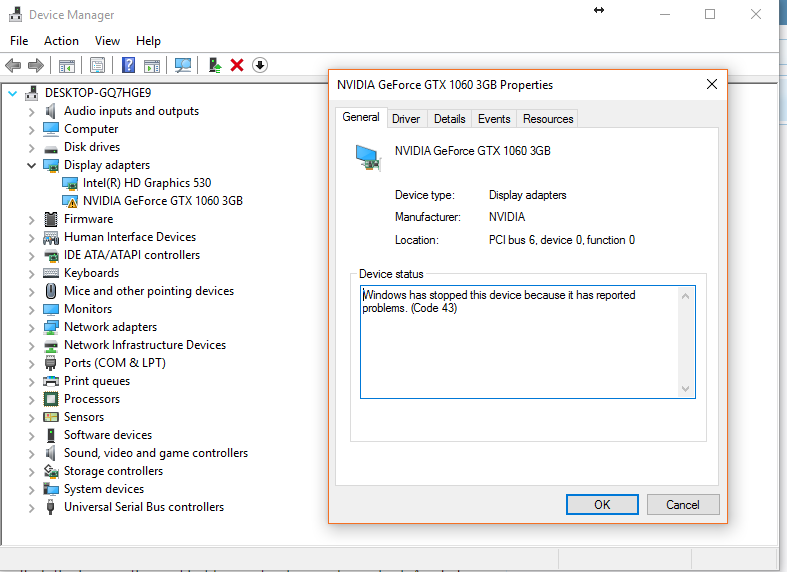Expand Ports (COM & LPT) category
Viewport: 787px width, 572px height.
point(31,364)
